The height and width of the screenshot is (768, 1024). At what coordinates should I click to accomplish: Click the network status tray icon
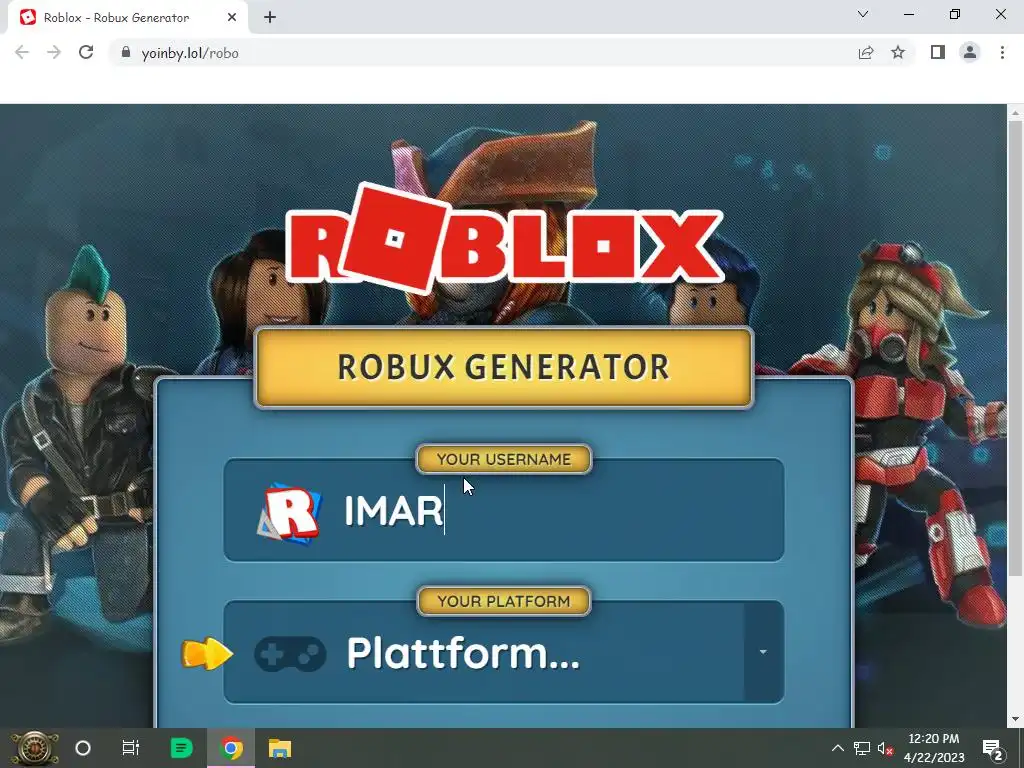[862, 748]
